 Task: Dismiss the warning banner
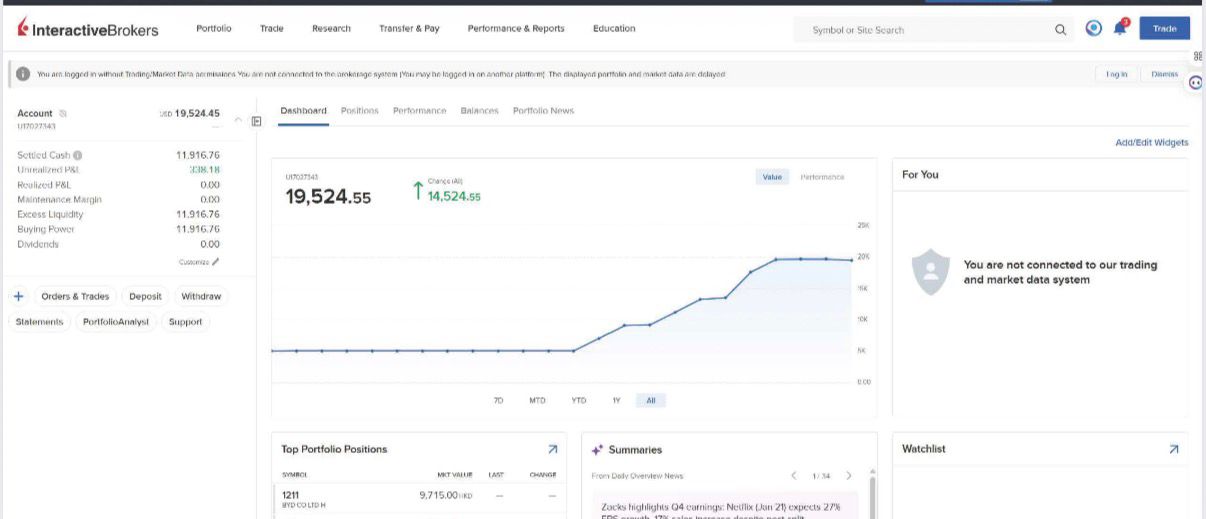point(1164,74)
